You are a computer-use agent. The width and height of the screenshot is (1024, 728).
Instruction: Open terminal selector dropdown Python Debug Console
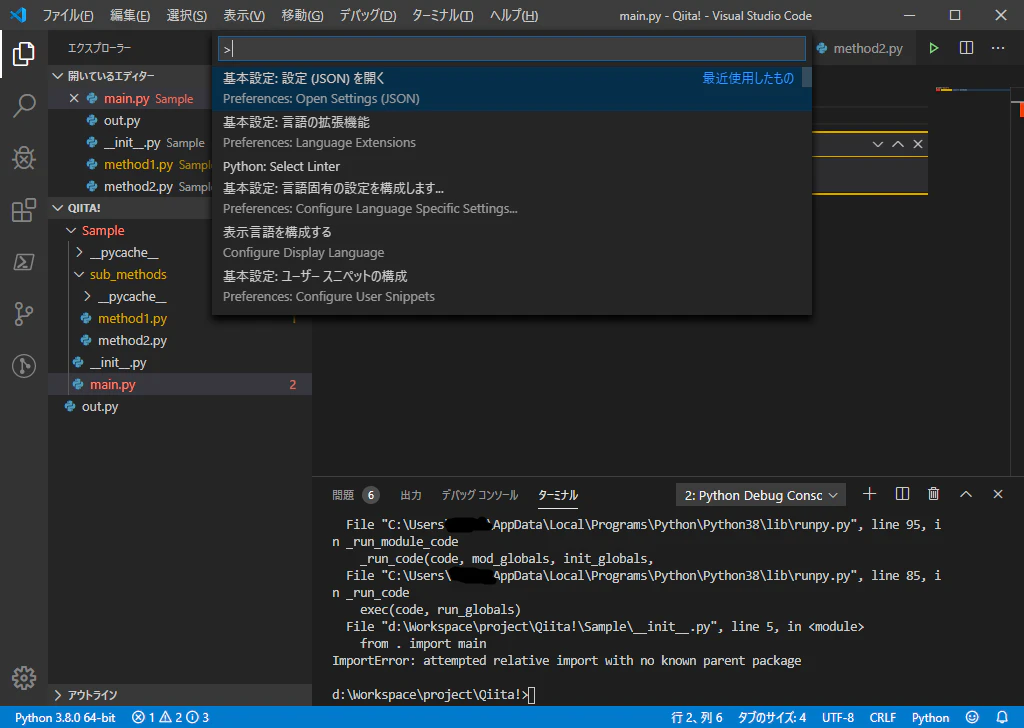(761, 496)
